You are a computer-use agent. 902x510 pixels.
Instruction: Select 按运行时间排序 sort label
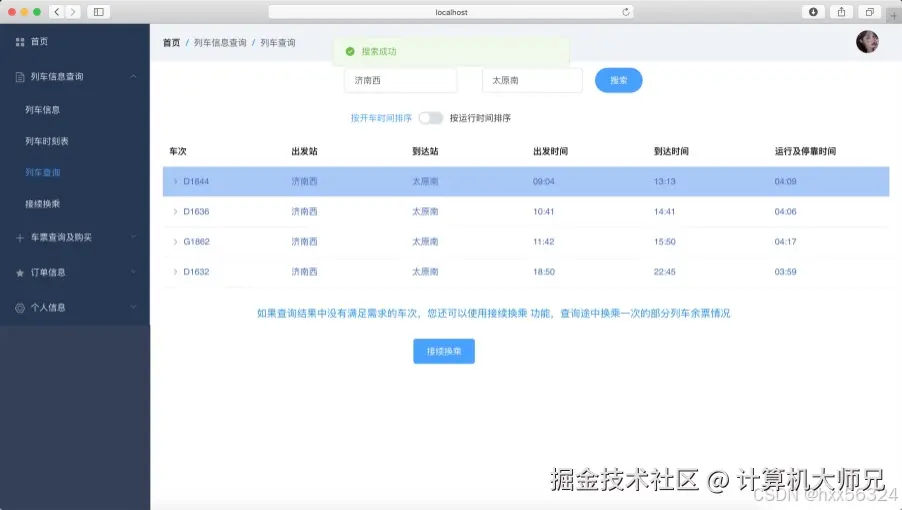coord(480,118)
